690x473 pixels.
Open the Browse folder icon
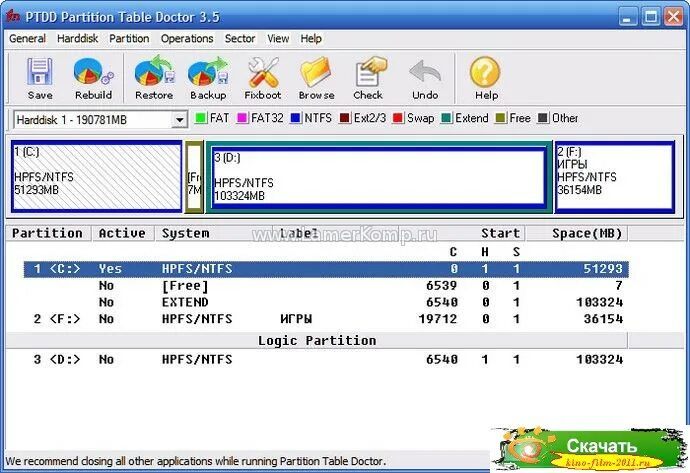[316, 78]
